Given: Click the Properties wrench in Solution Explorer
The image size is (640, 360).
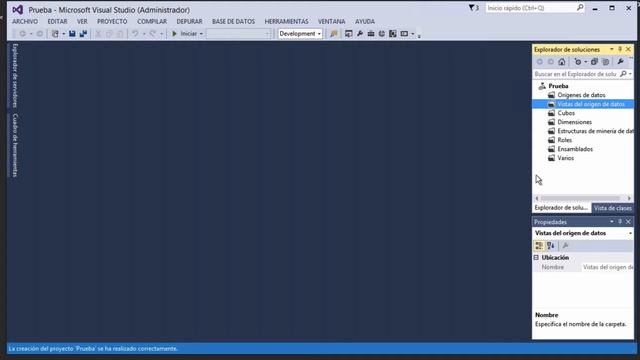Looking at the screenshot, I should pyautogui.click(x=620, y=62).
